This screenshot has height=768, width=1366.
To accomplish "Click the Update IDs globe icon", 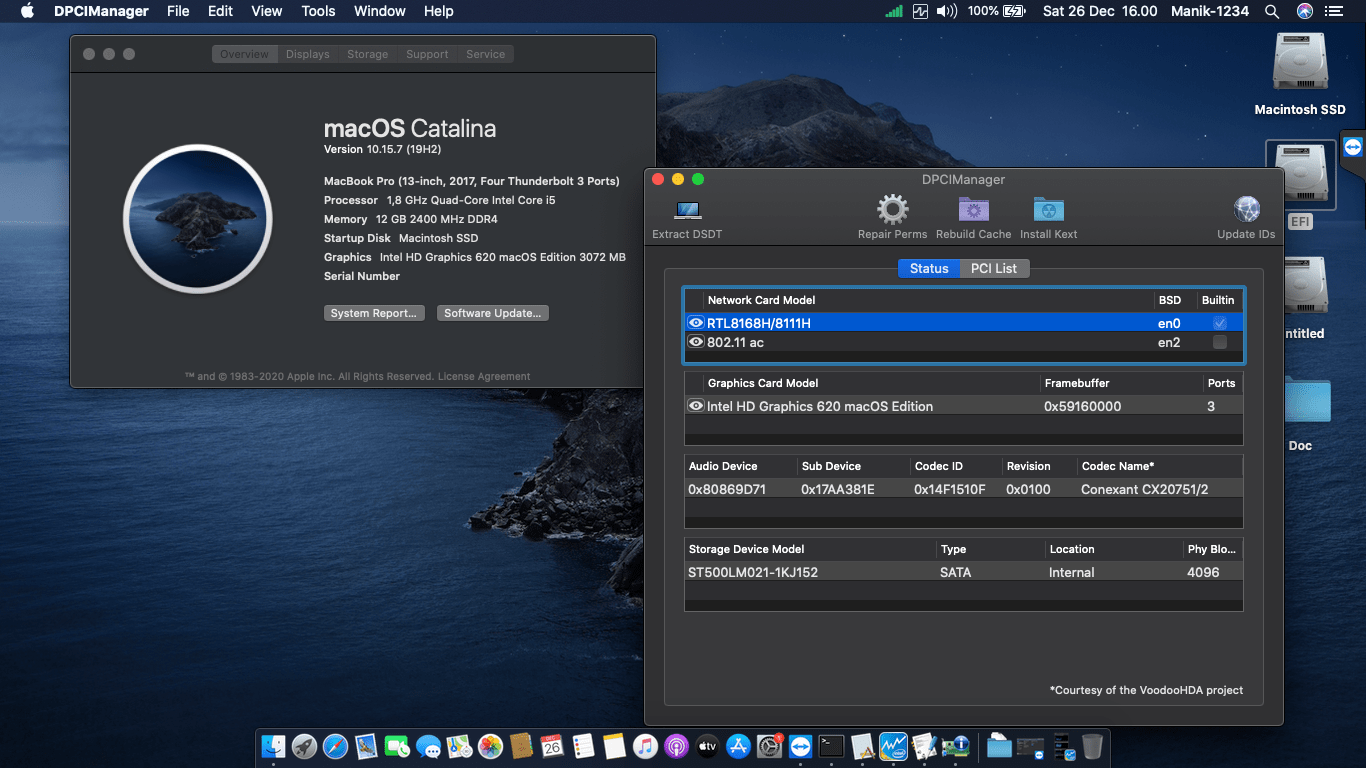I will [x=1247, y=210].
